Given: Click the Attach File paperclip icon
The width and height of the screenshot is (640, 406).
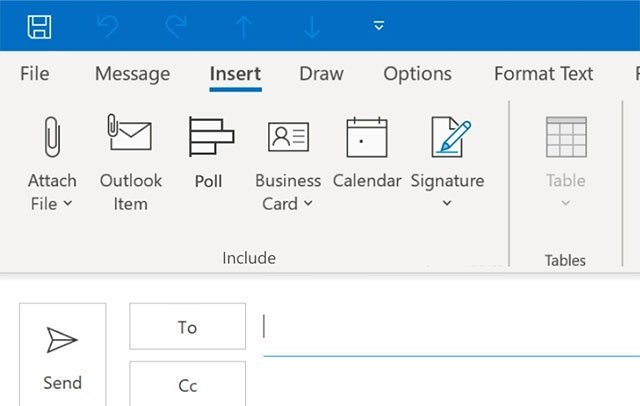Looking at the screenshot, I should pos(50,138).
